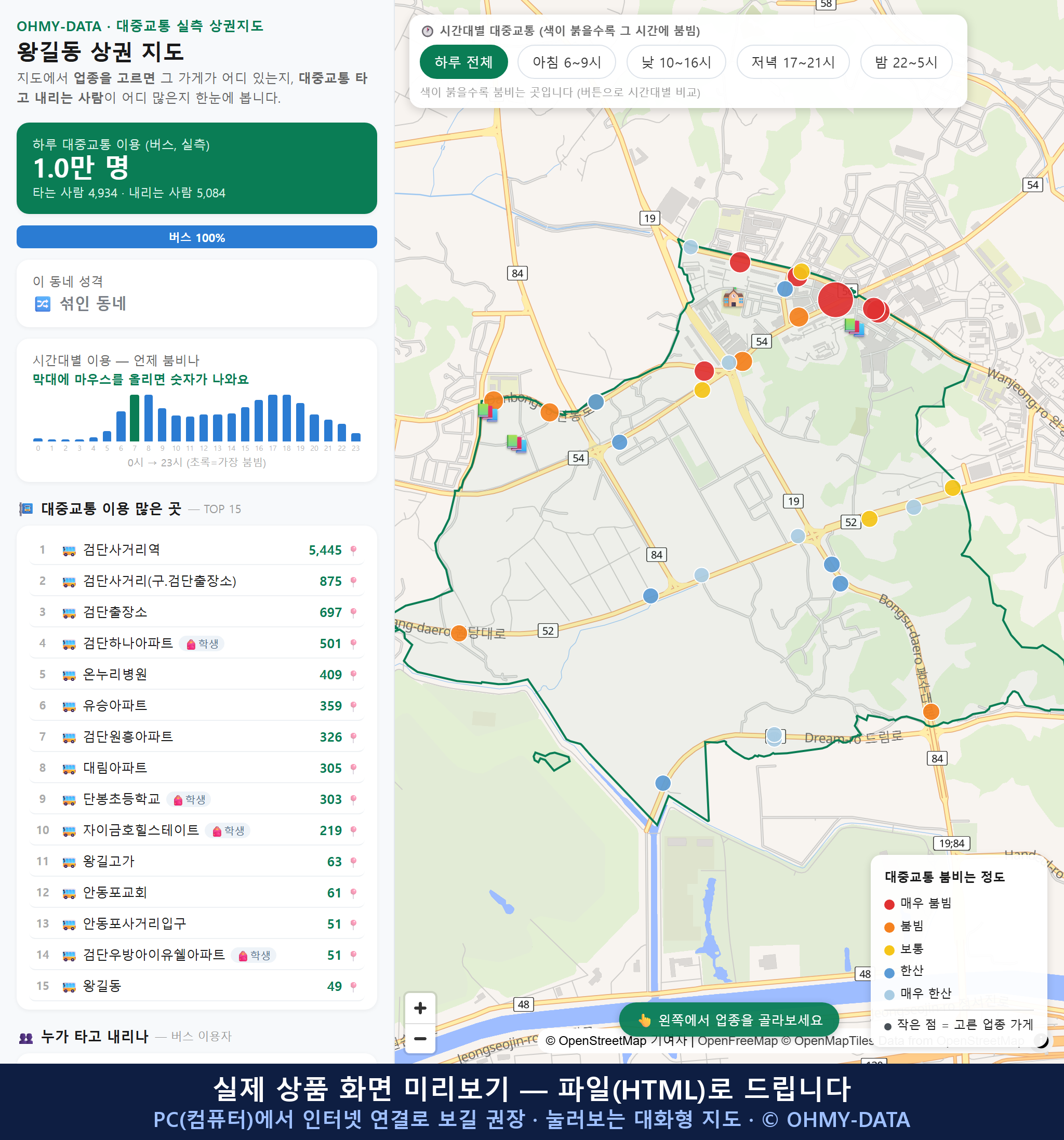
Task: Click the orange stop circle on Bongsu-daero
Action: pyautogui.click(x=931, y=712)
